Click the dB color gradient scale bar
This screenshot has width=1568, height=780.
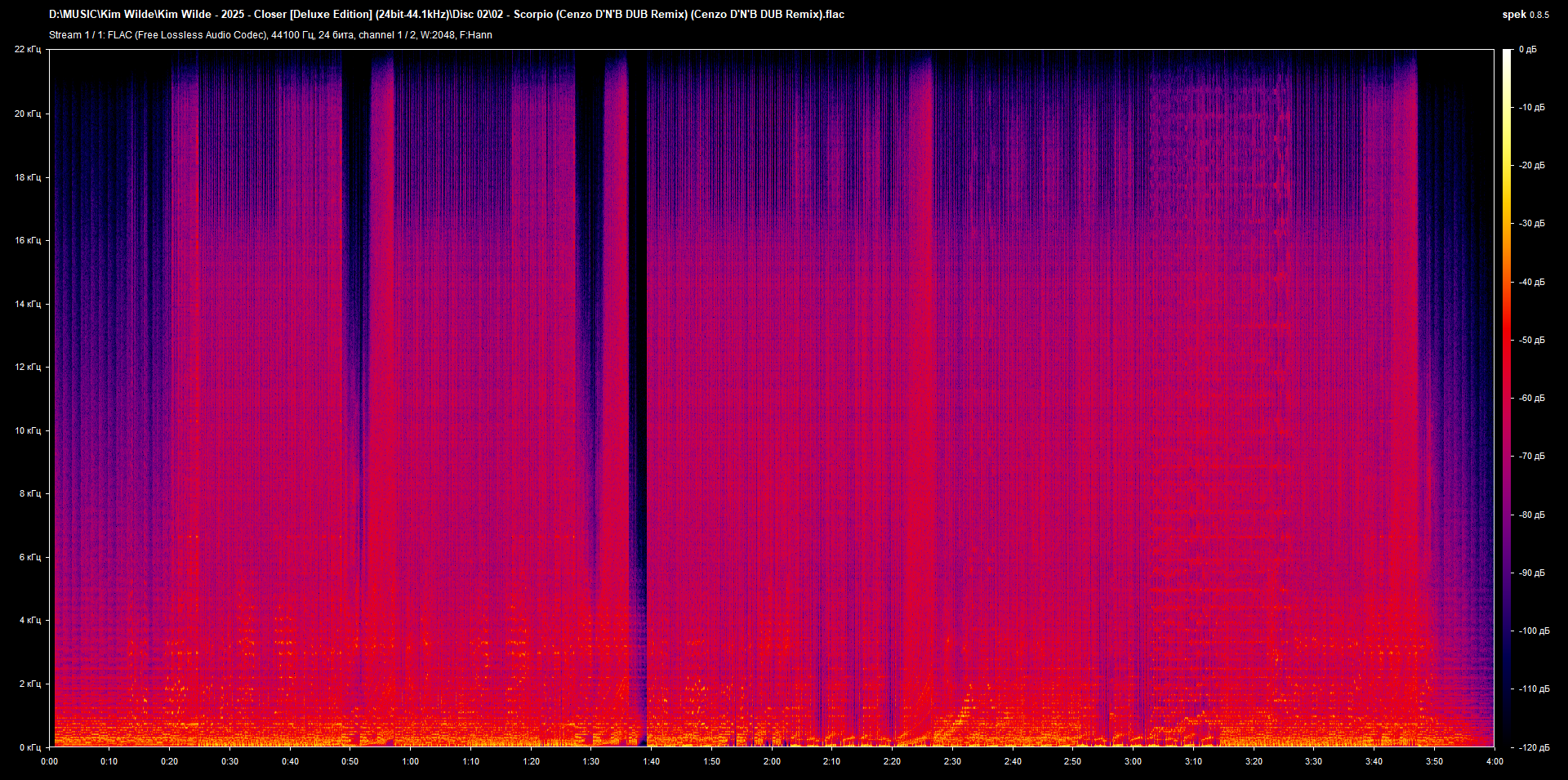pos(1507,399)
